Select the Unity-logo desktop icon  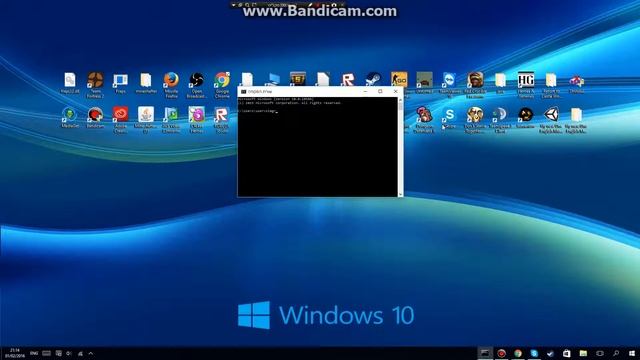point(551,120)
